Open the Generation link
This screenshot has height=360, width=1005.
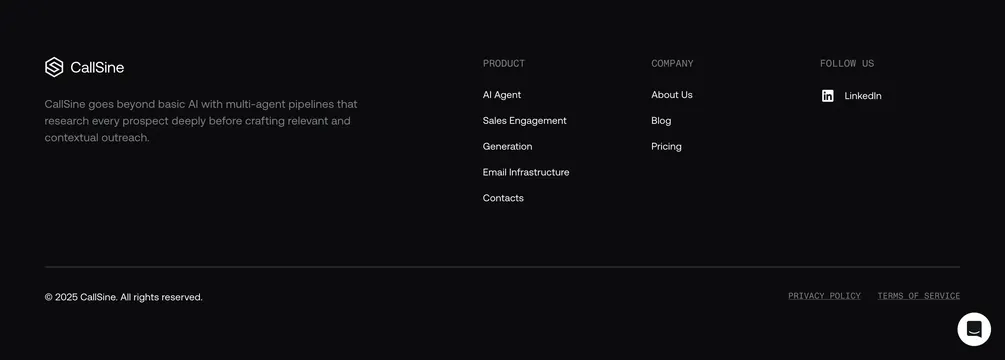(x=507, y=147)
